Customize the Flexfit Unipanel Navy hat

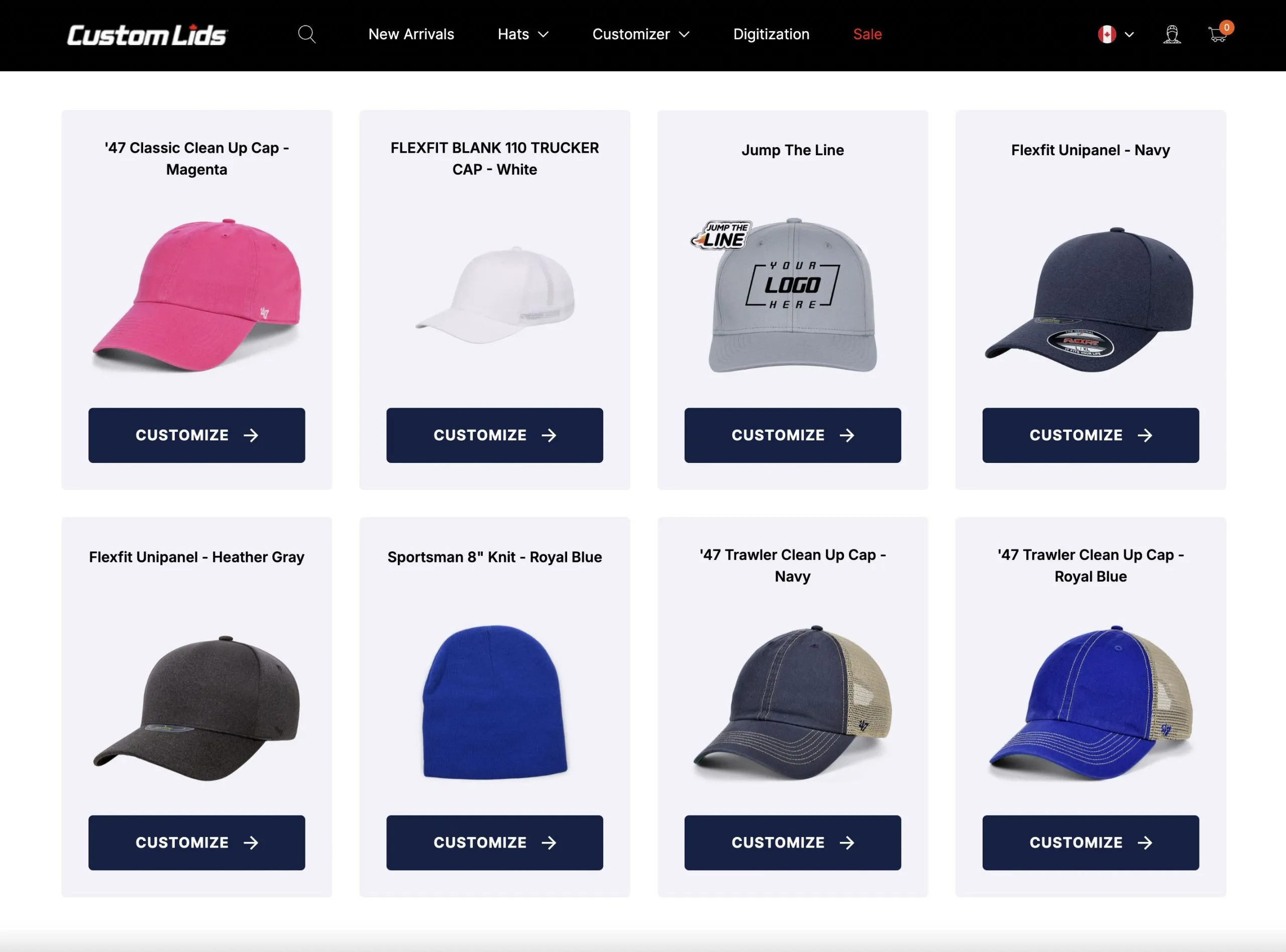(1091, 435)
